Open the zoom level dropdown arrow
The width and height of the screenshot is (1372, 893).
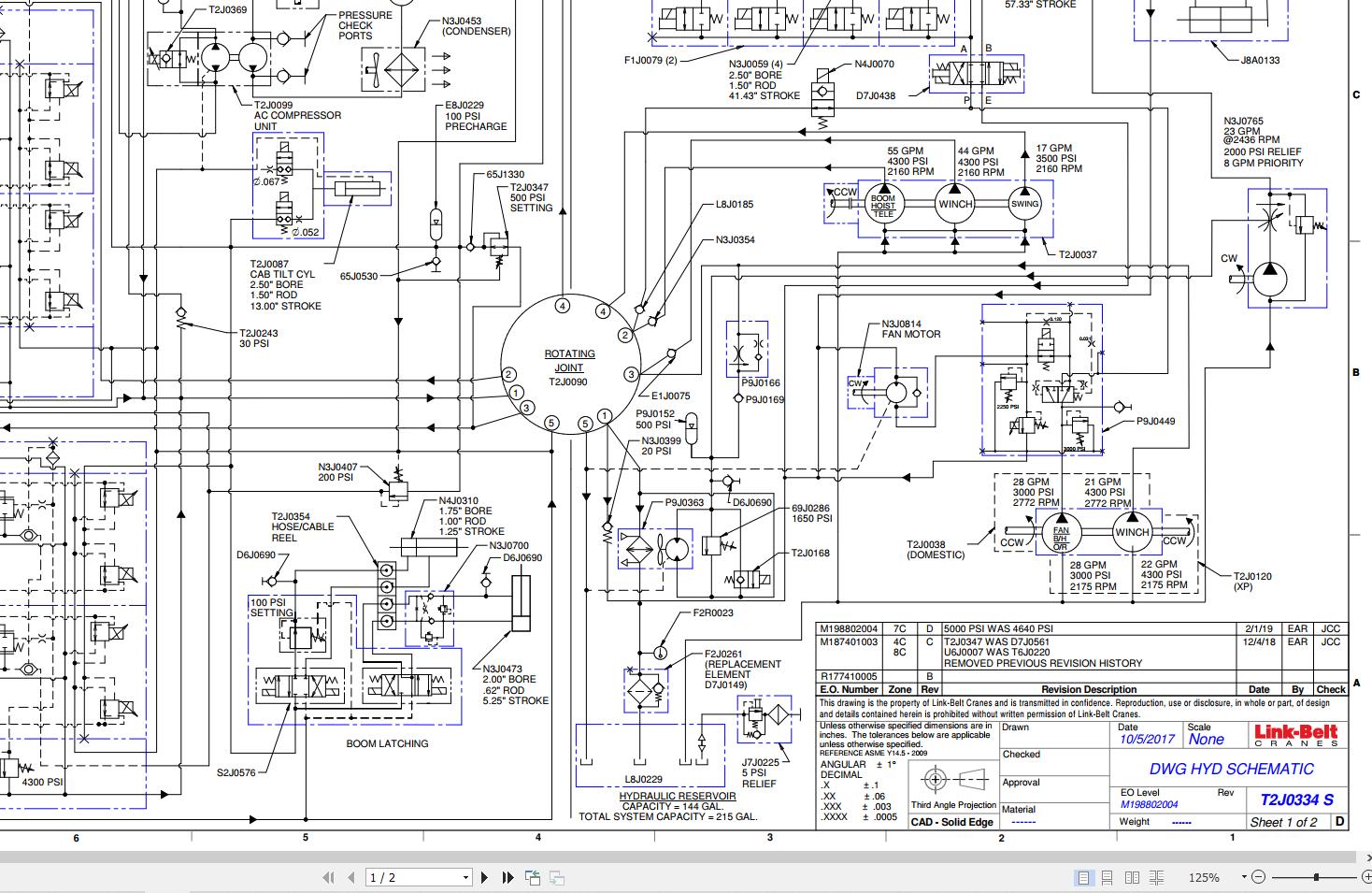point(1244,877)
